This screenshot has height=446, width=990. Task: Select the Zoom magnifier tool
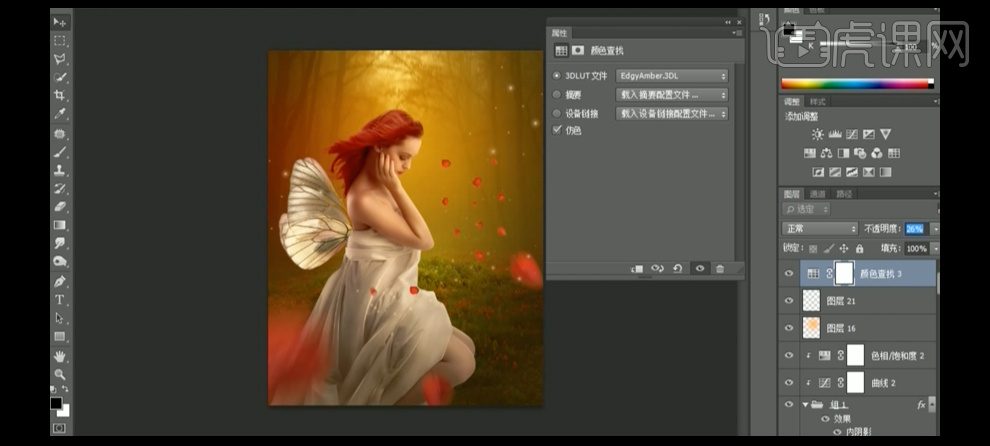(x=60, y=374)
